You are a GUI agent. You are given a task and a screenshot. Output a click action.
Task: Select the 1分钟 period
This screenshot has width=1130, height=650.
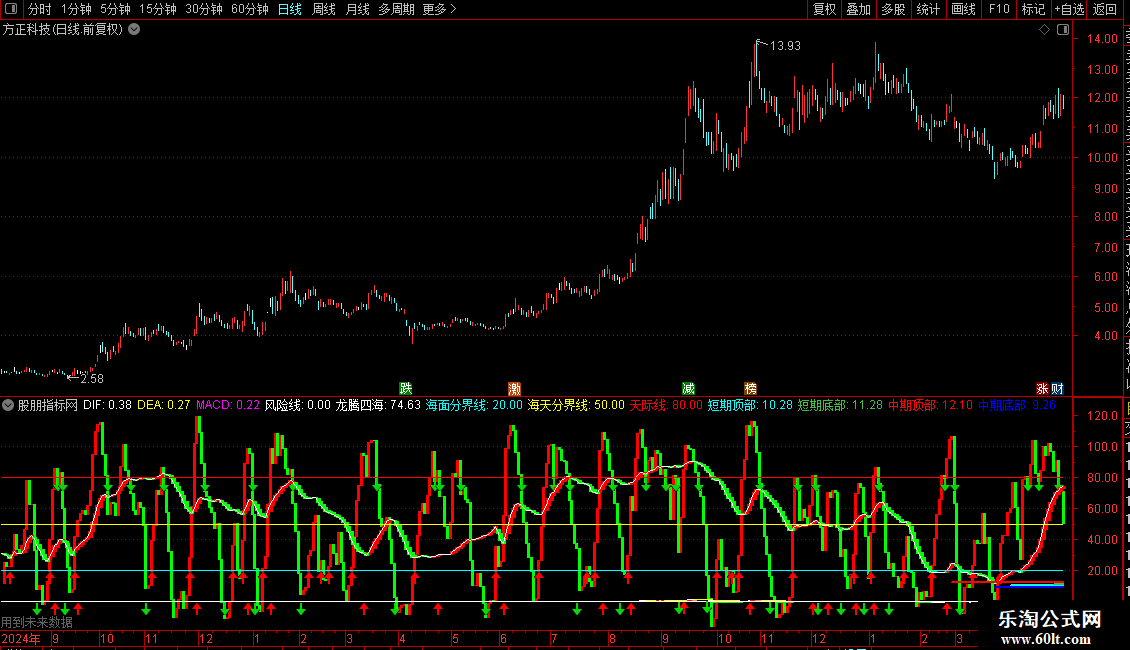(x=76, y=9)
